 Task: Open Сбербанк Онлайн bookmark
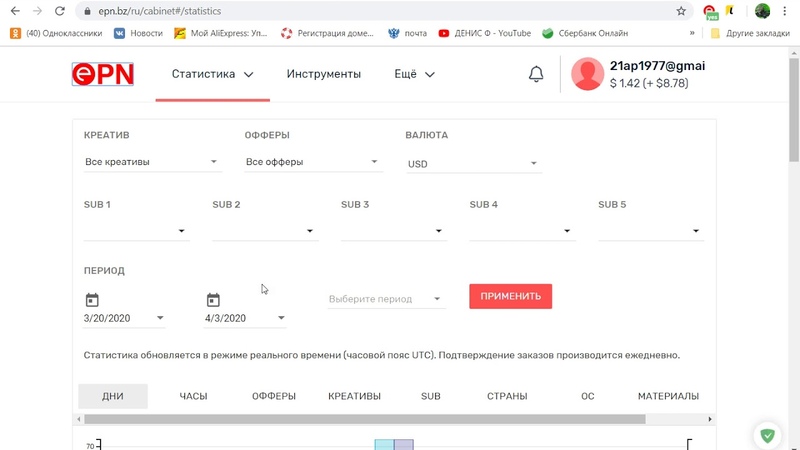(585, 33)
